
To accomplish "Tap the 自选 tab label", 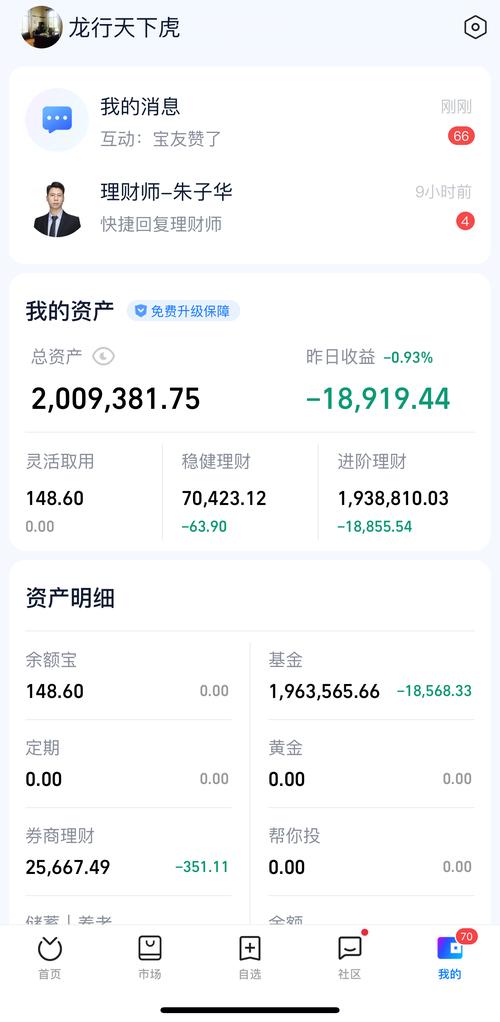I will pyautogui.click(x=250, y=974).
